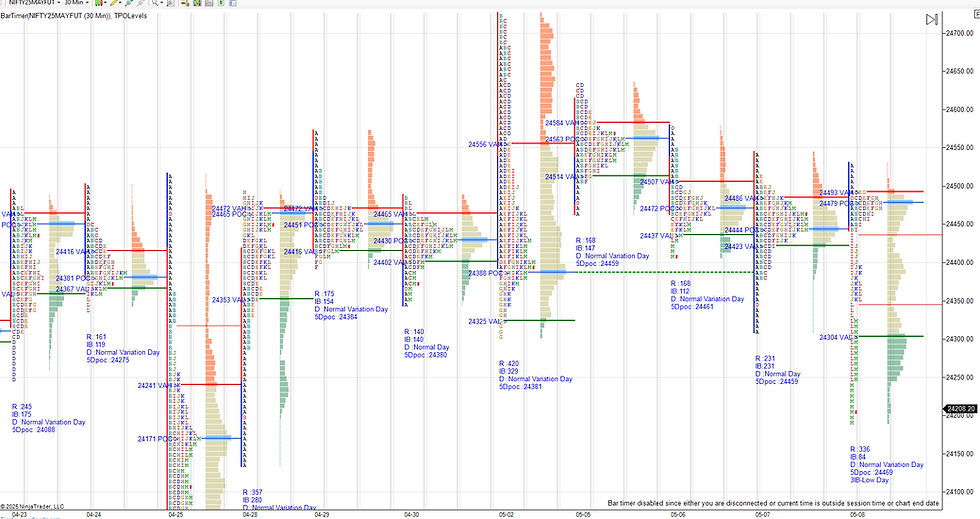
Task: Click the IB:329 initial balance statistic
Action: click(509, 371)
